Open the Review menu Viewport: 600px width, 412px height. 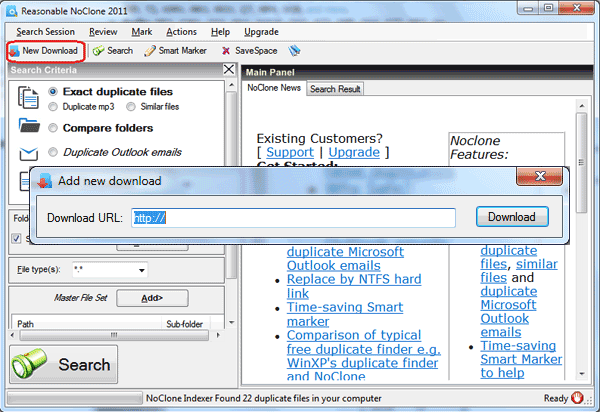tap(103, 32)
